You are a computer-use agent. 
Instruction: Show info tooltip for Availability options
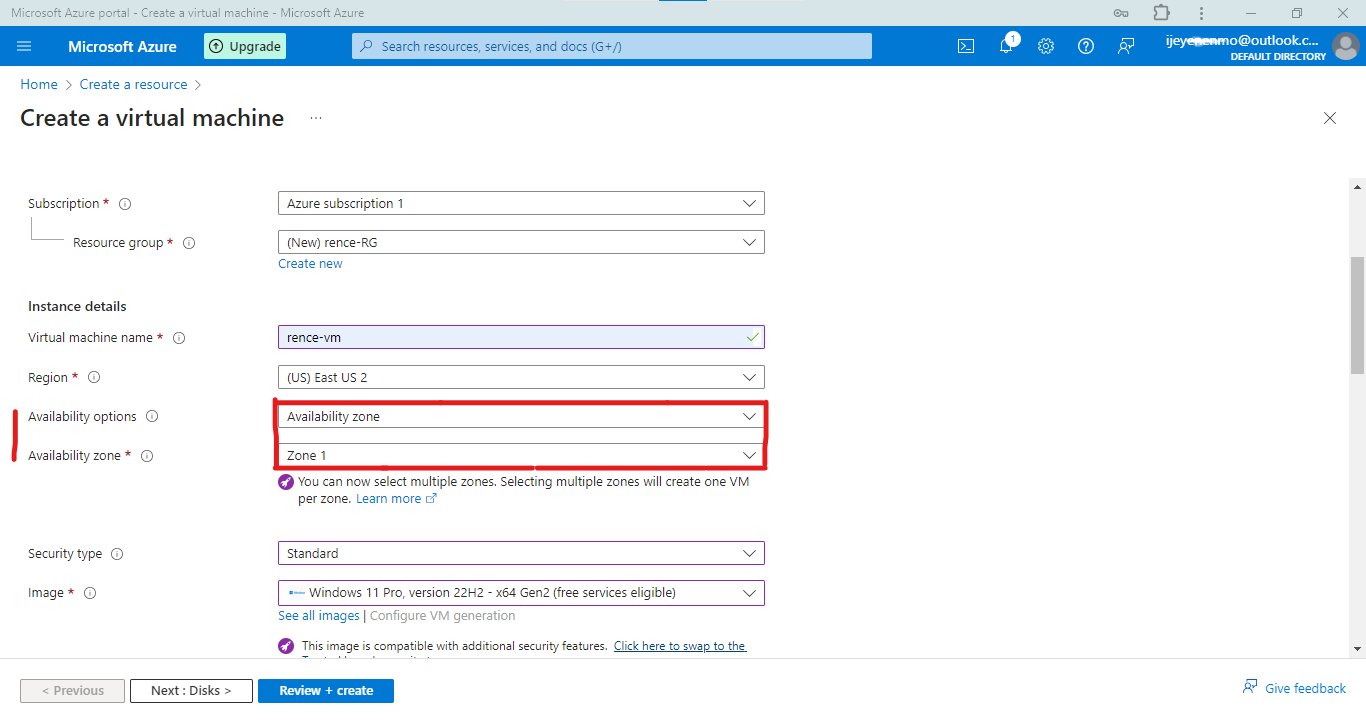point(153,417)
